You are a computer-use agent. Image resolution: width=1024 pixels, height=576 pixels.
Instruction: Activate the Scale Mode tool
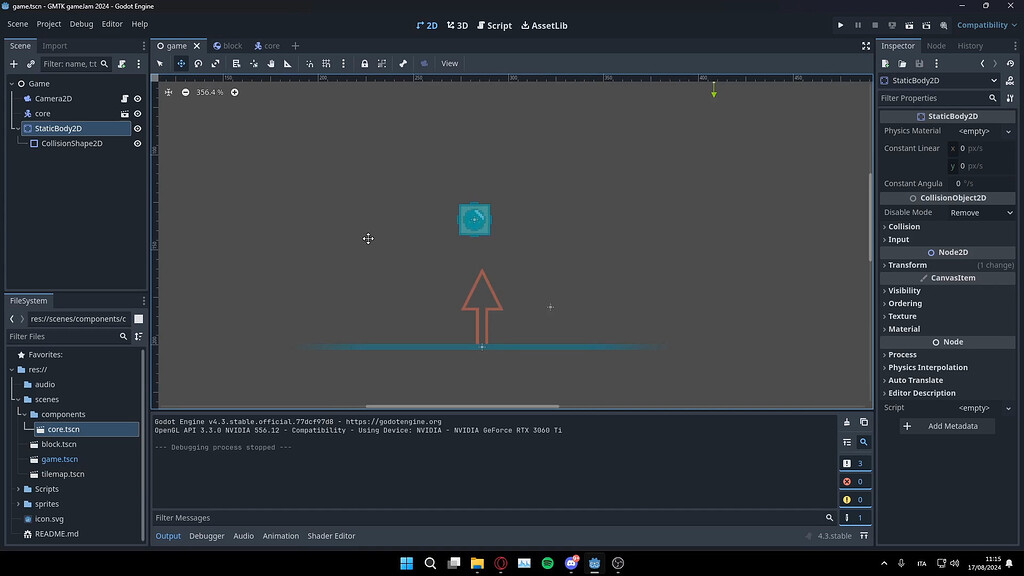coord(216,63)
